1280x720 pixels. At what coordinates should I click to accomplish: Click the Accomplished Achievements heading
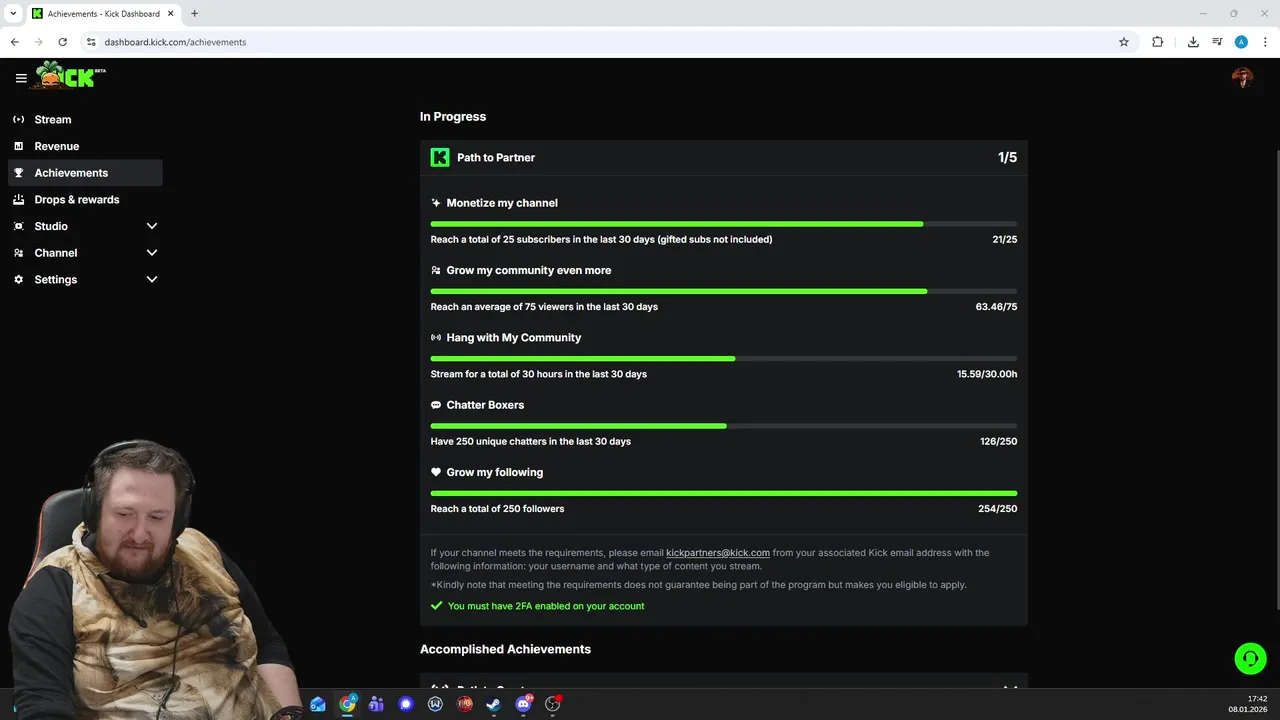tap(505, 649)
